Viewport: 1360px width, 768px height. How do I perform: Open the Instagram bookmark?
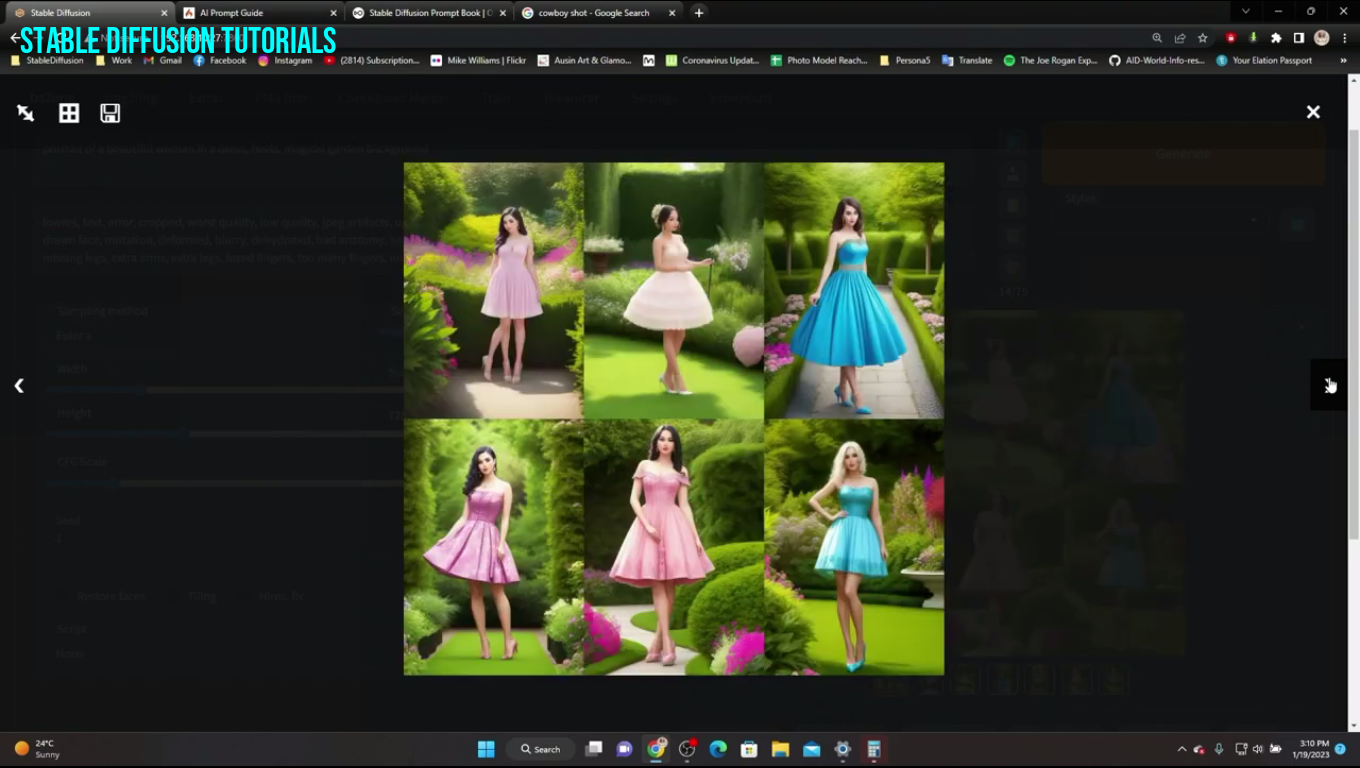286,60
